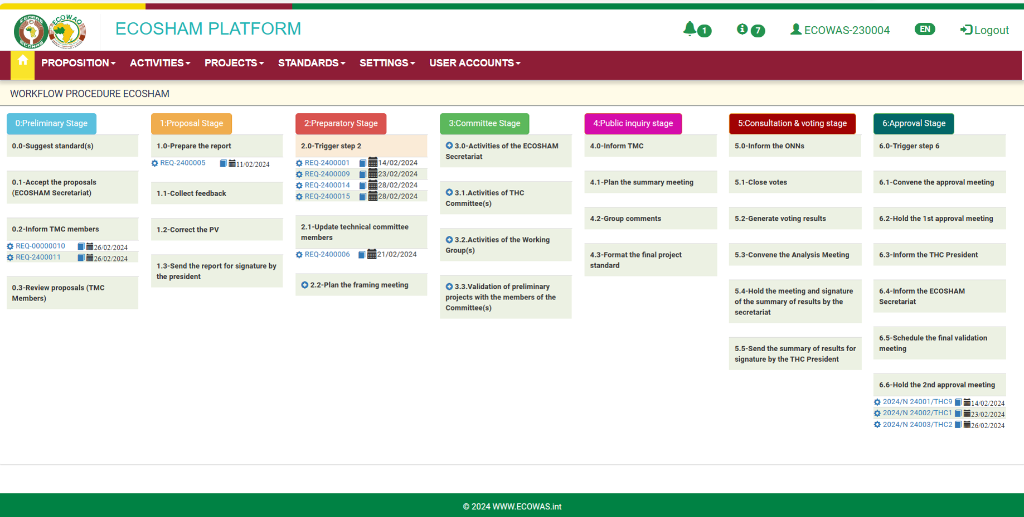1024x517 pixels.
Task: Click gear icon beside REQ-2400011
Action: point(10,258)
